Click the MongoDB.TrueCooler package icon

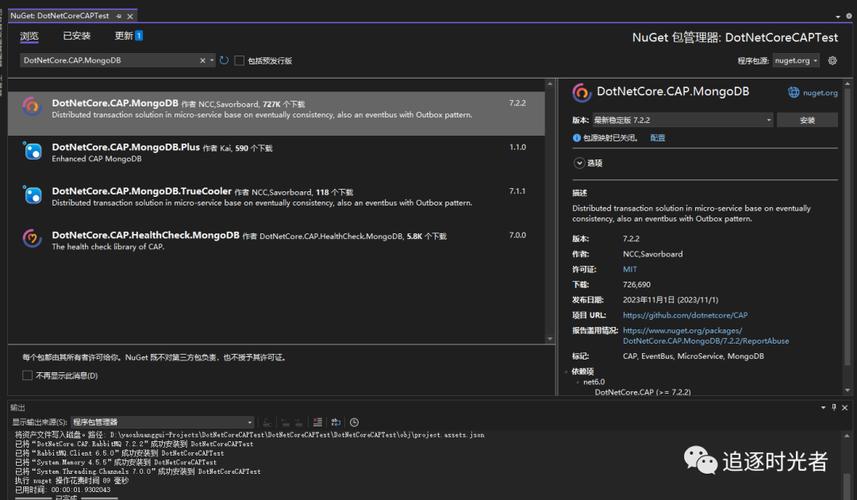[x=32, y=195]
